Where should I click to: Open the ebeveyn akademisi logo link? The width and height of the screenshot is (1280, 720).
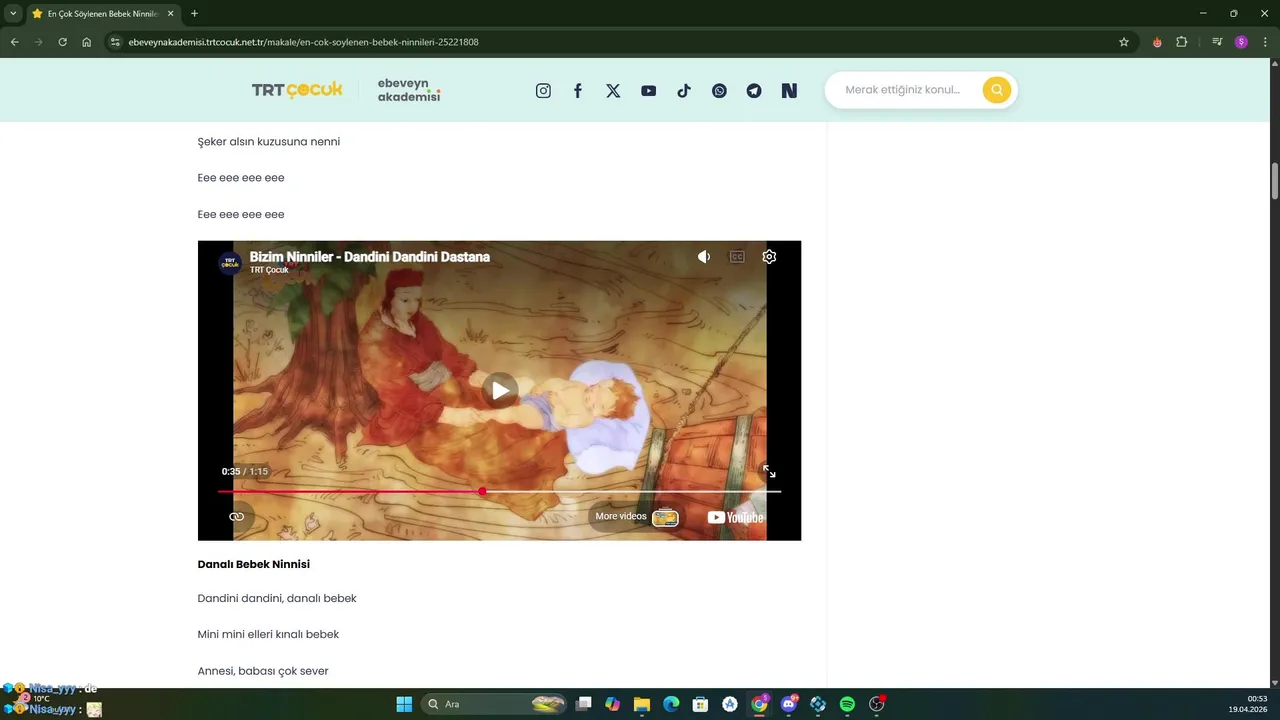coord(409,90)
